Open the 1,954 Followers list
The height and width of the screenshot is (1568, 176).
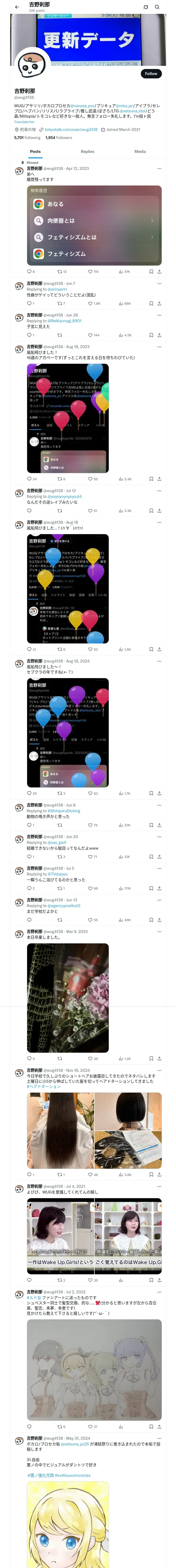pyautogui.click(x=59, y=137)
